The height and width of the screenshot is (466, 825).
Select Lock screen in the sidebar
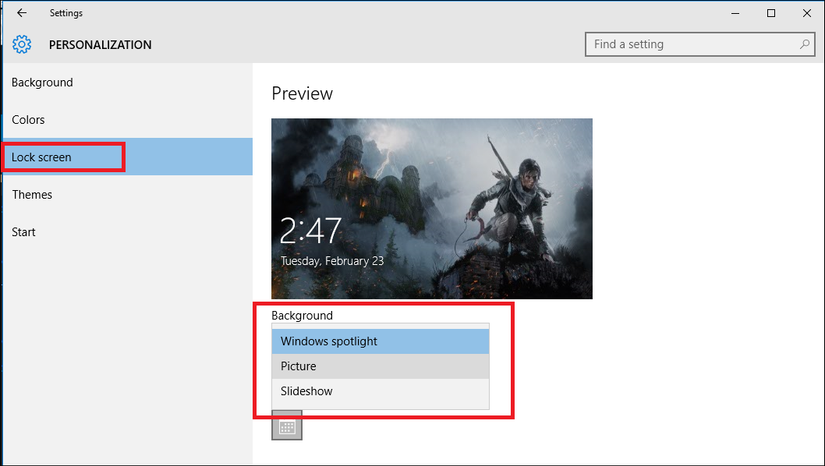(x=42, y=157)
